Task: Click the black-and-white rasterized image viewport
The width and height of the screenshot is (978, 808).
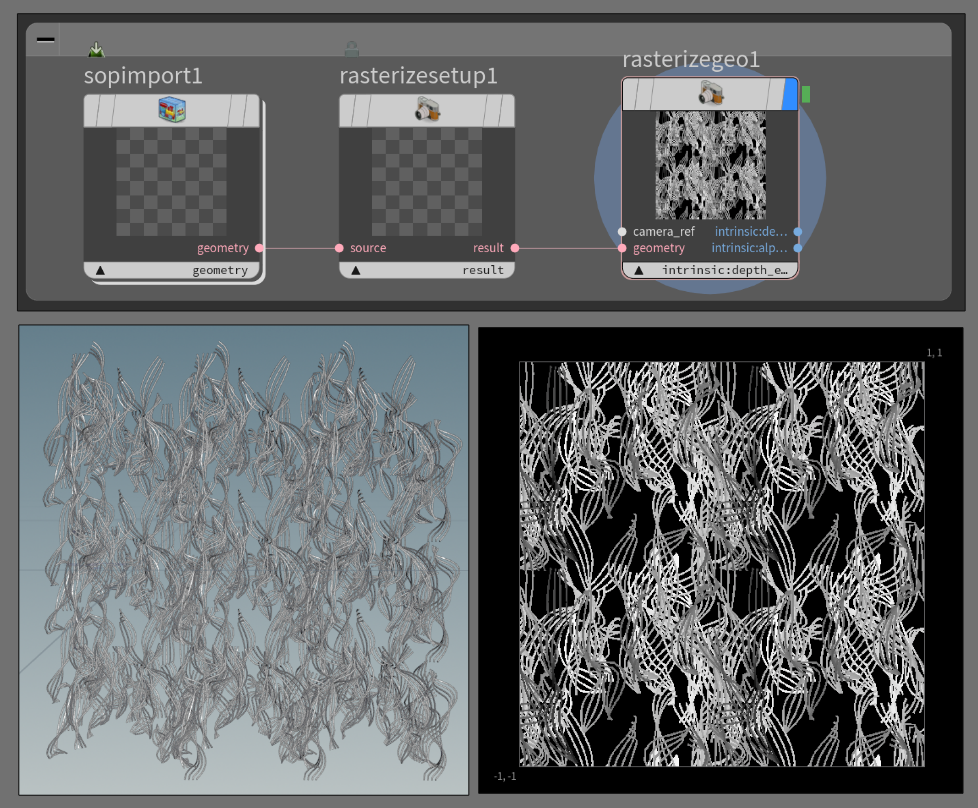Action: (720, 563)
